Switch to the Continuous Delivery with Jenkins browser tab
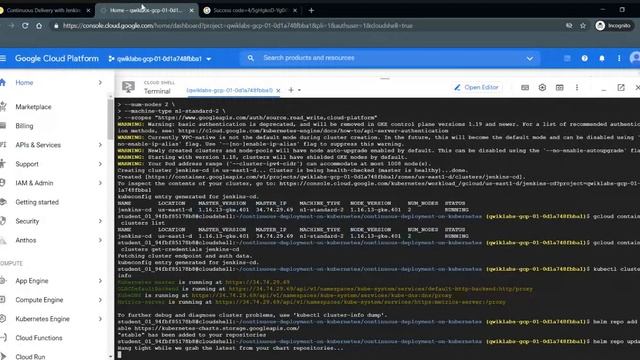The image size is (640, 360). coord(45,11)
